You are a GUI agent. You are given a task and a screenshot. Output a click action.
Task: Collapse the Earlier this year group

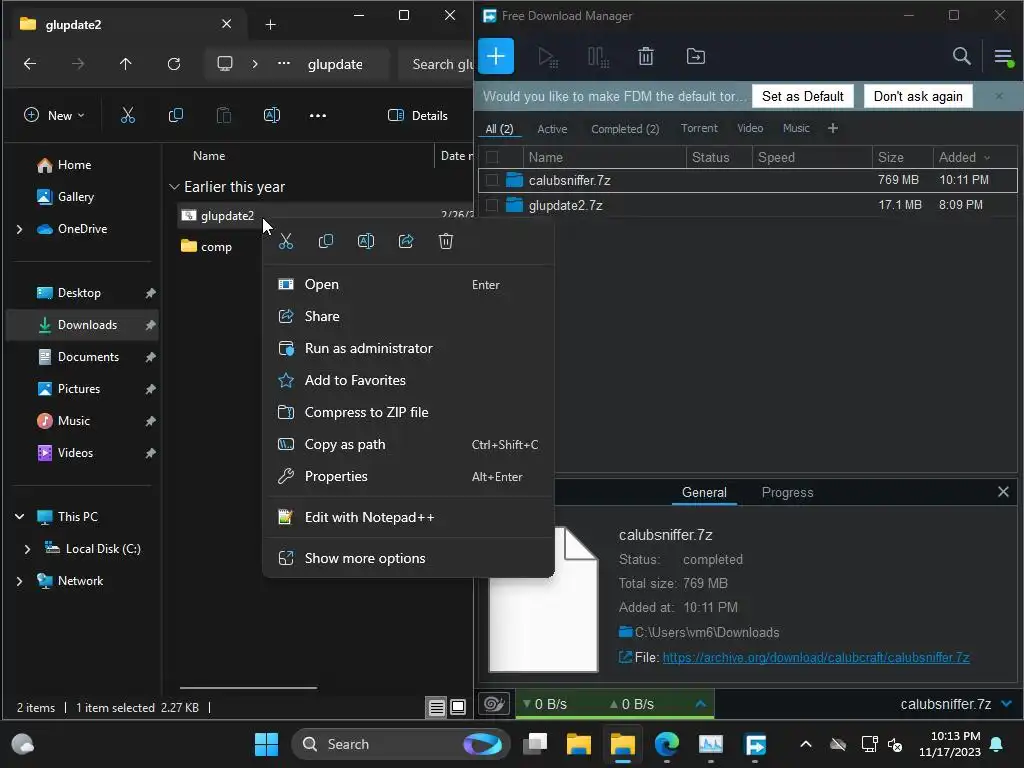[x=174, y=187]
